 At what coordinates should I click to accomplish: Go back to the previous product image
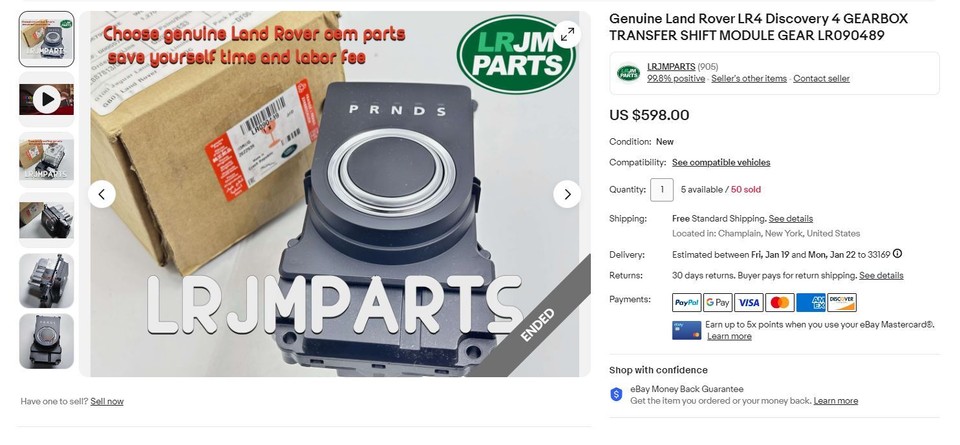(102, 194)
